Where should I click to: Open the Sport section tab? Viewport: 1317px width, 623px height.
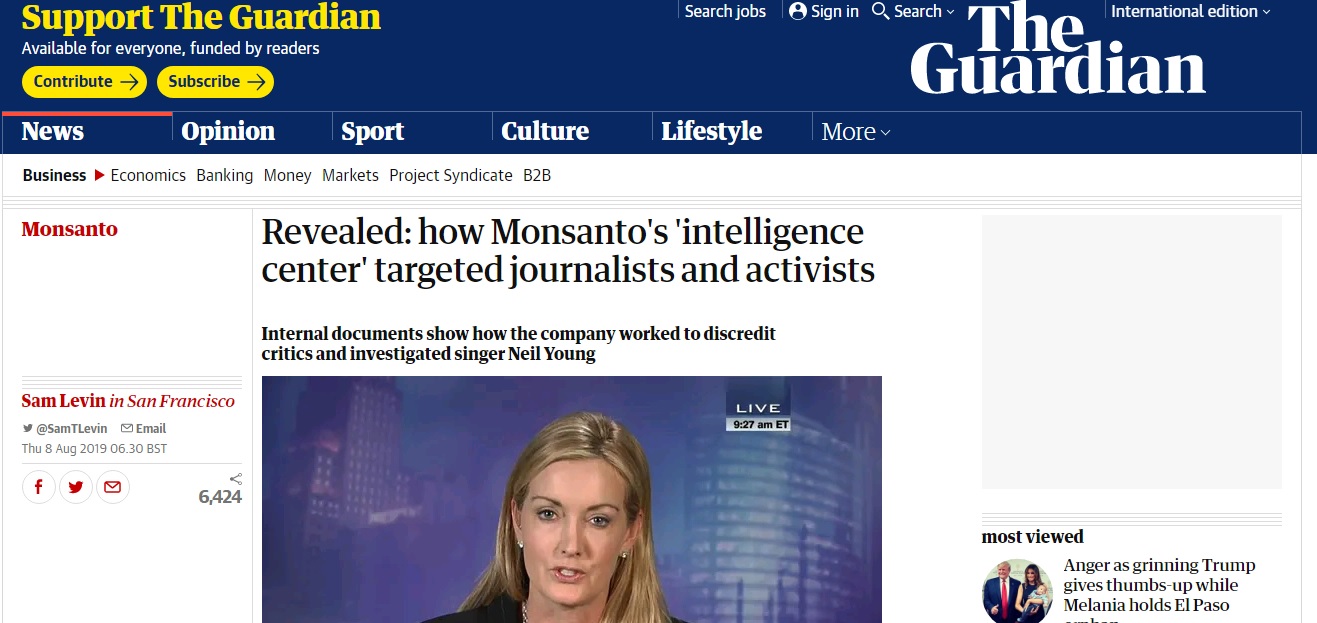coord(372,132)
